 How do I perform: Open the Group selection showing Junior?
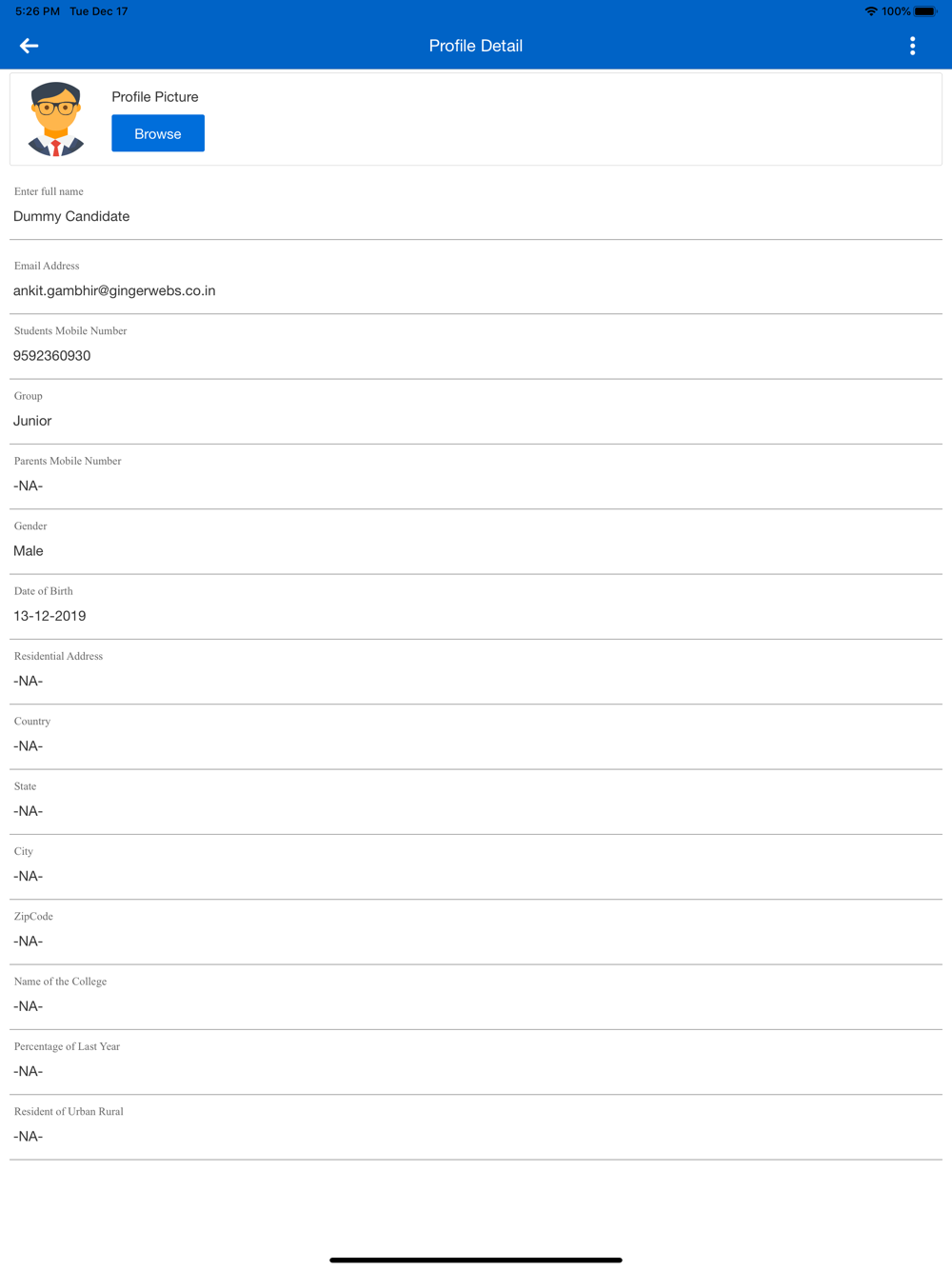point(475,421)
